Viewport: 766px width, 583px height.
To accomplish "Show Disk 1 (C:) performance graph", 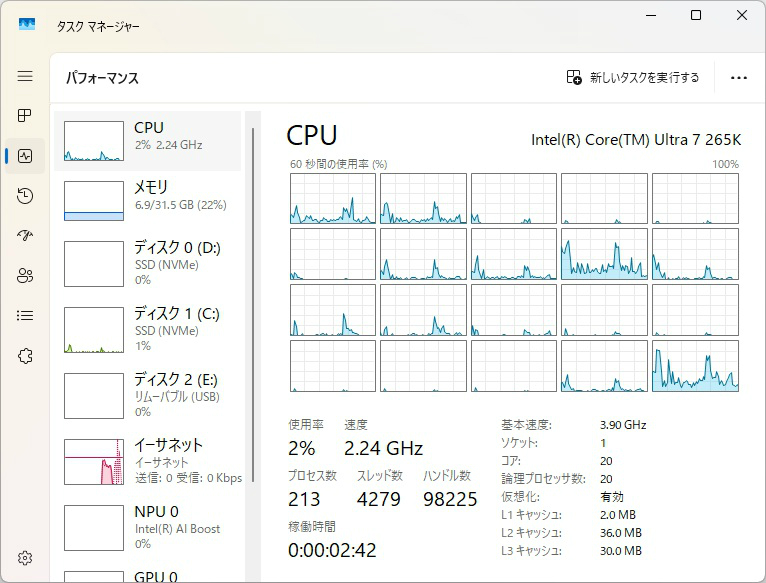I will point(150,329).
